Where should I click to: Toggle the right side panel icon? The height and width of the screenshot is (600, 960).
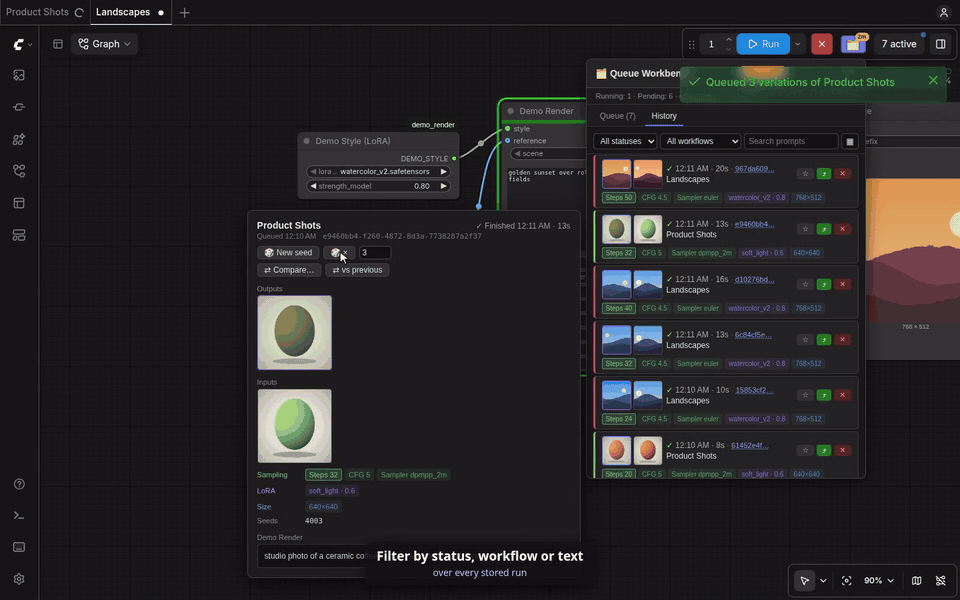click(941, 44)
